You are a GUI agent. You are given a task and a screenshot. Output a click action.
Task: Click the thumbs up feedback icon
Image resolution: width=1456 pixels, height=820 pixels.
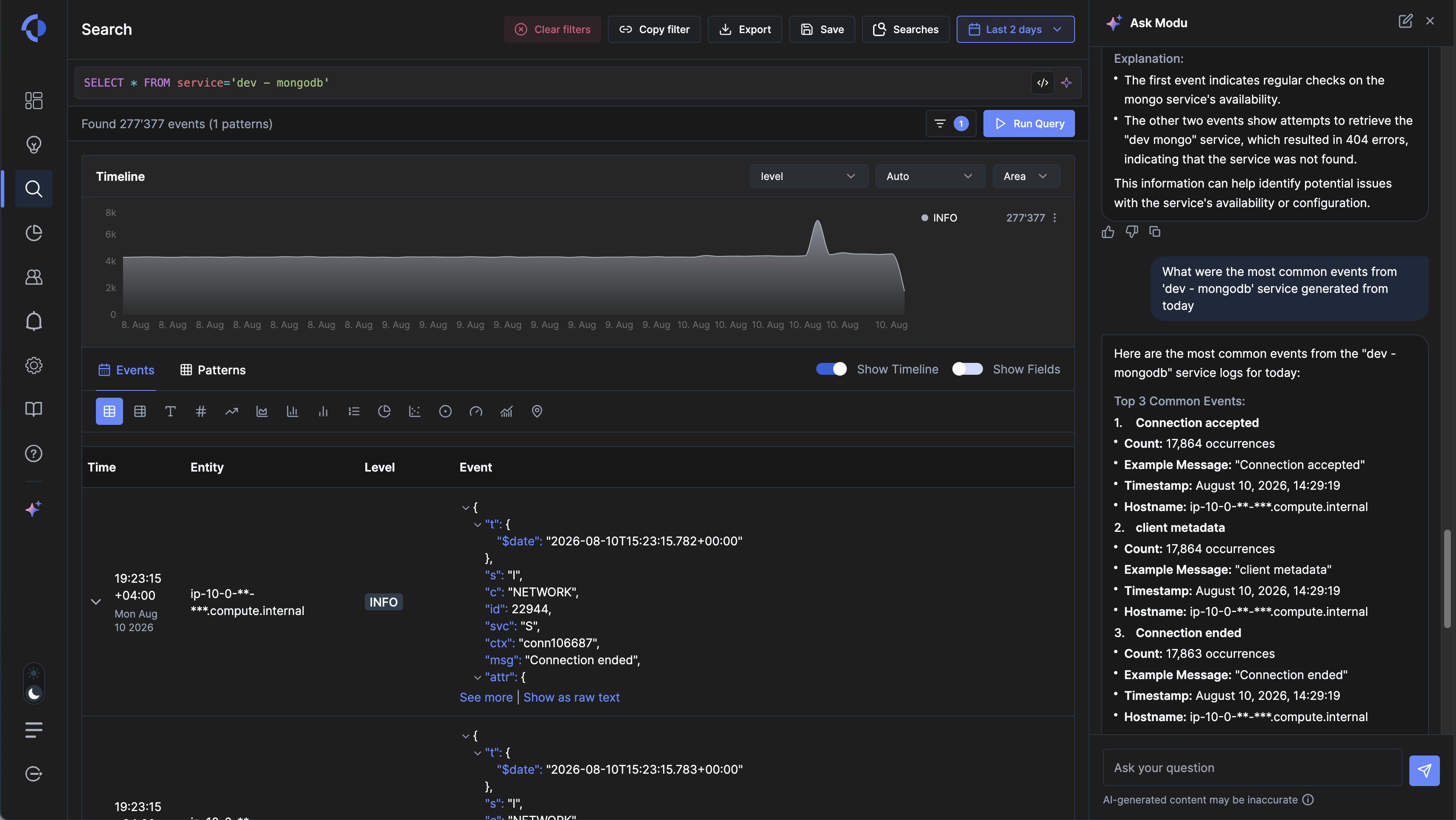click(x=1108, y=232)
